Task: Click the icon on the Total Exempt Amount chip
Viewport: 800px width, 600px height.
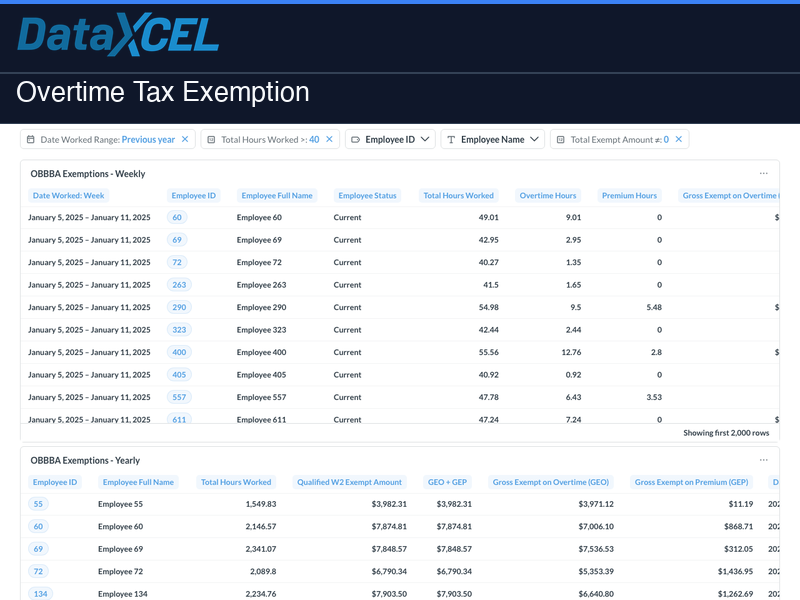Action: [561, 140]
